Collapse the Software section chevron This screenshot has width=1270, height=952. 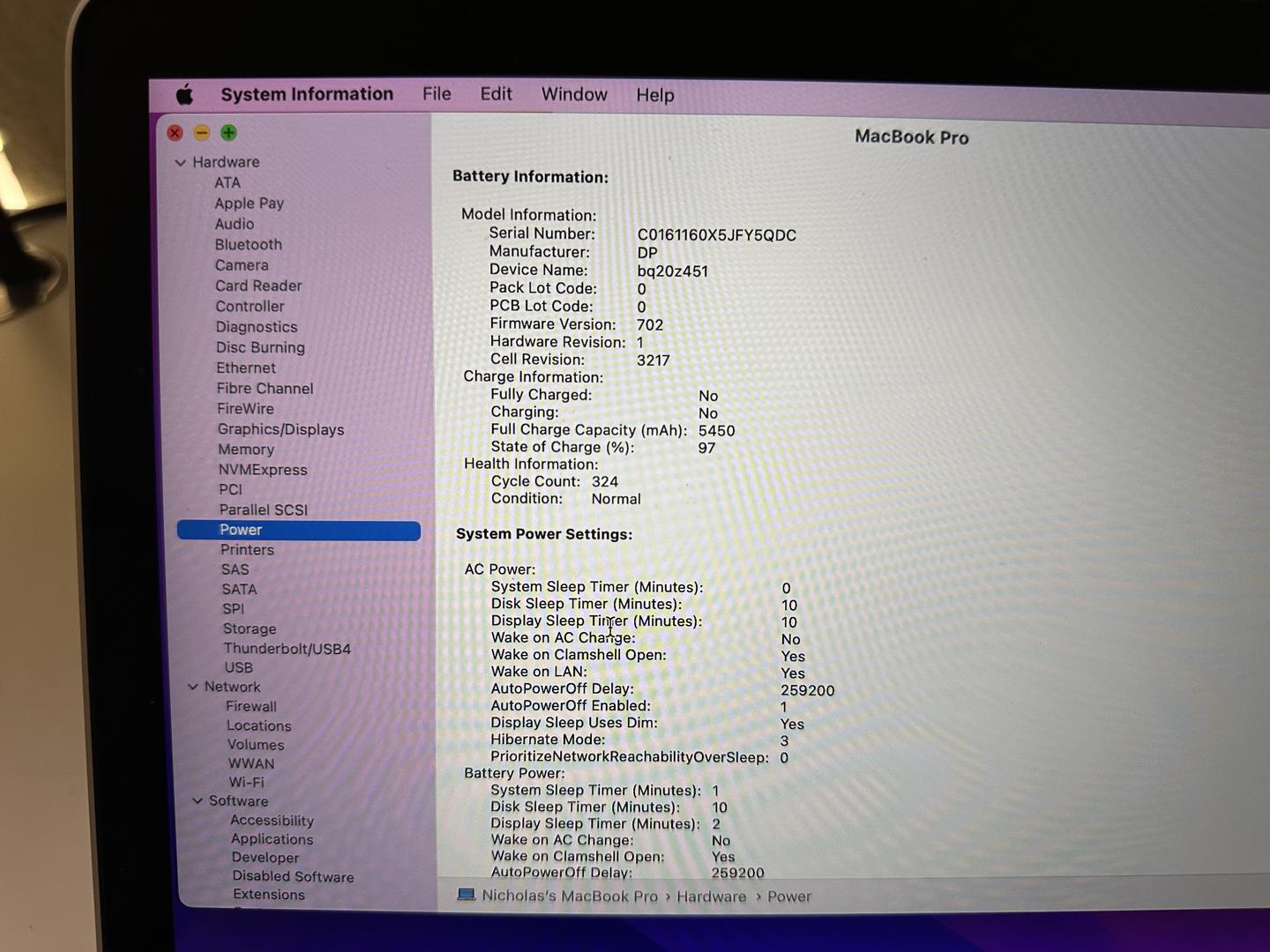click(x=197, y=800)
